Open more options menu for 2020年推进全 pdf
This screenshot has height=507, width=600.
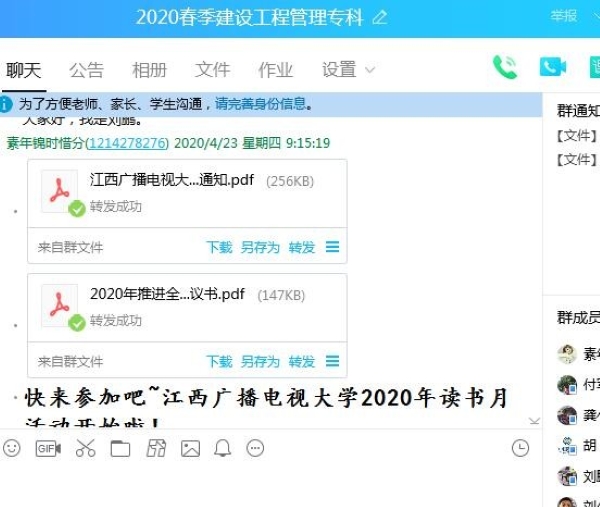[333, 361]
